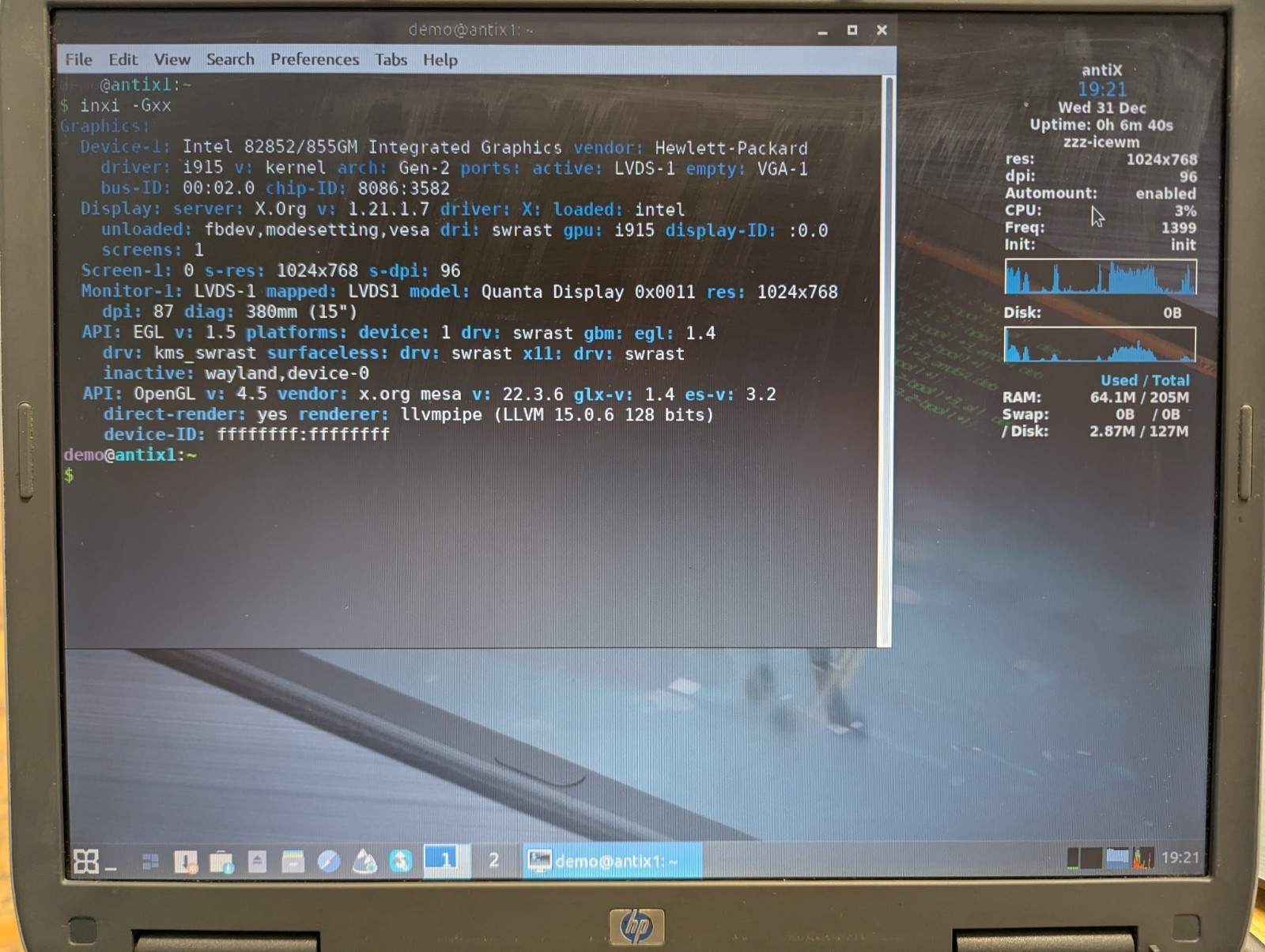This screenshot has height=952, width=1265.
Task: Minimize the terminal window
Action: click(x=822, y=31)
